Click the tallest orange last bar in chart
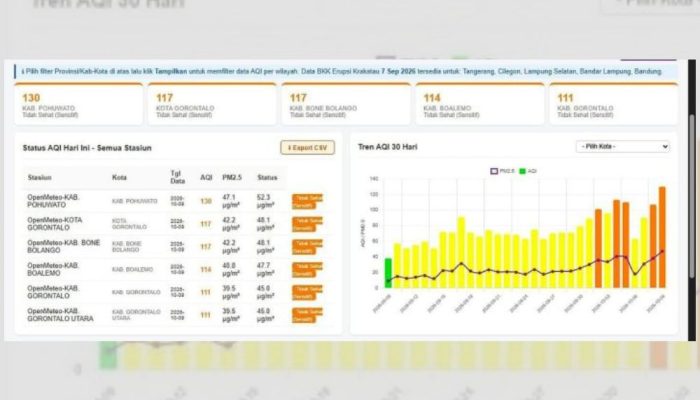Viewport: 700px width, 400px height. click(x=662, y=238)
